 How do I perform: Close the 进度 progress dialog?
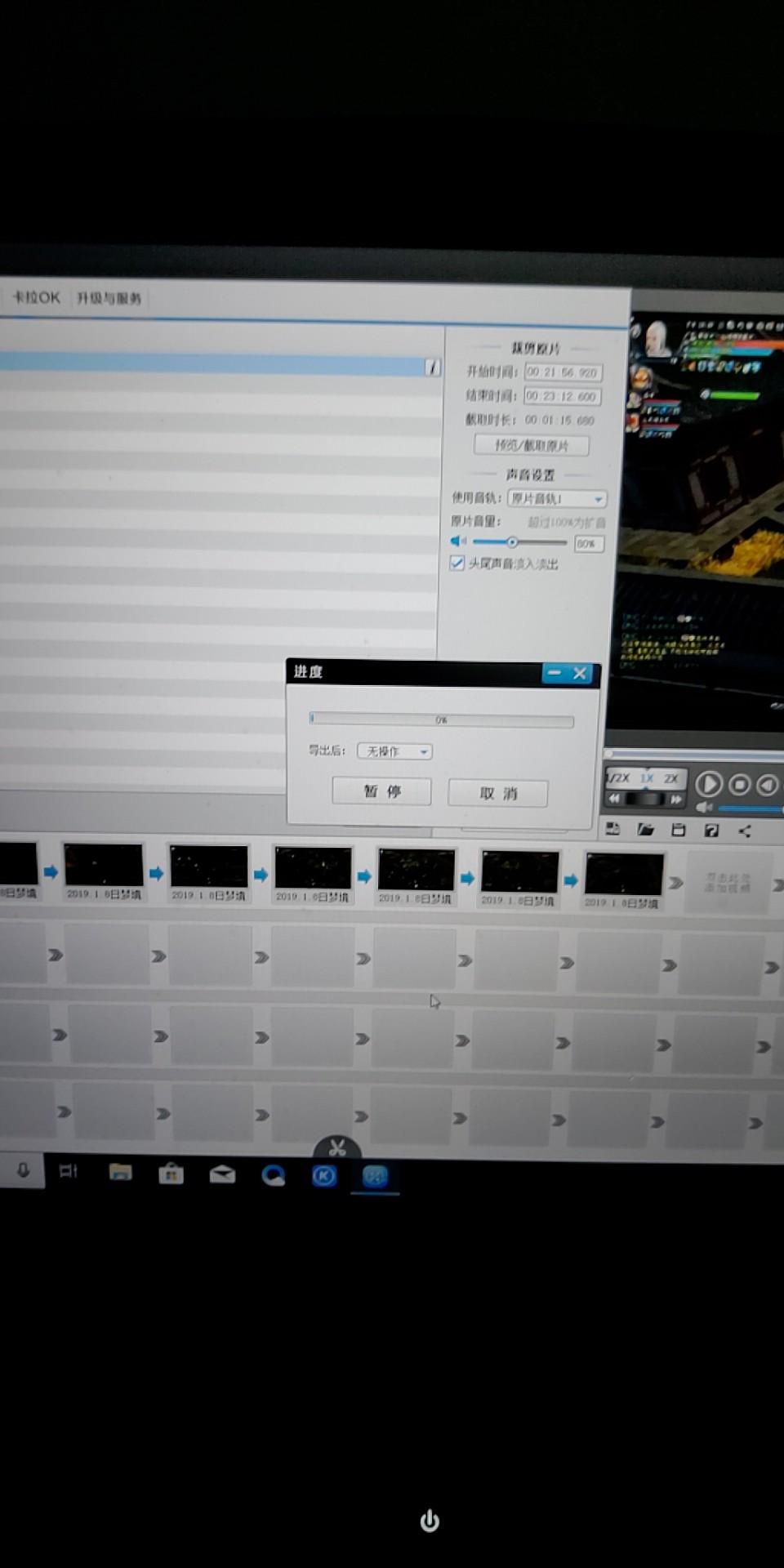pos(580,674)
